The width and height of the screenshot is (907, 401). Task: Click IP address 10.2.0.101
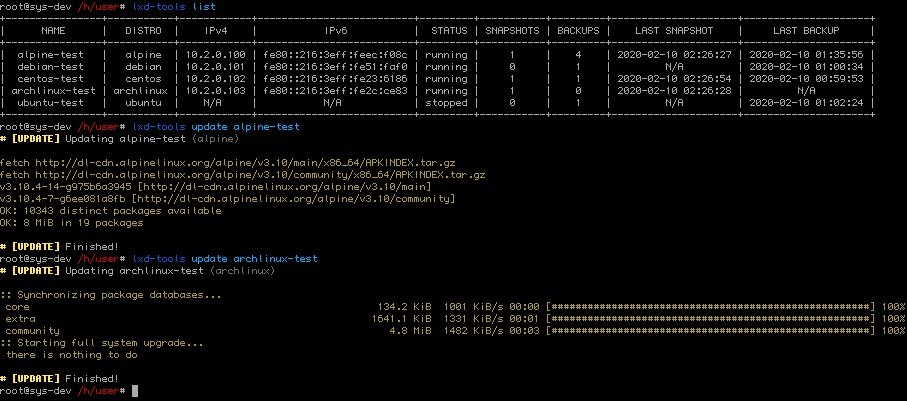pyautogui.click(x=216, y=67)
